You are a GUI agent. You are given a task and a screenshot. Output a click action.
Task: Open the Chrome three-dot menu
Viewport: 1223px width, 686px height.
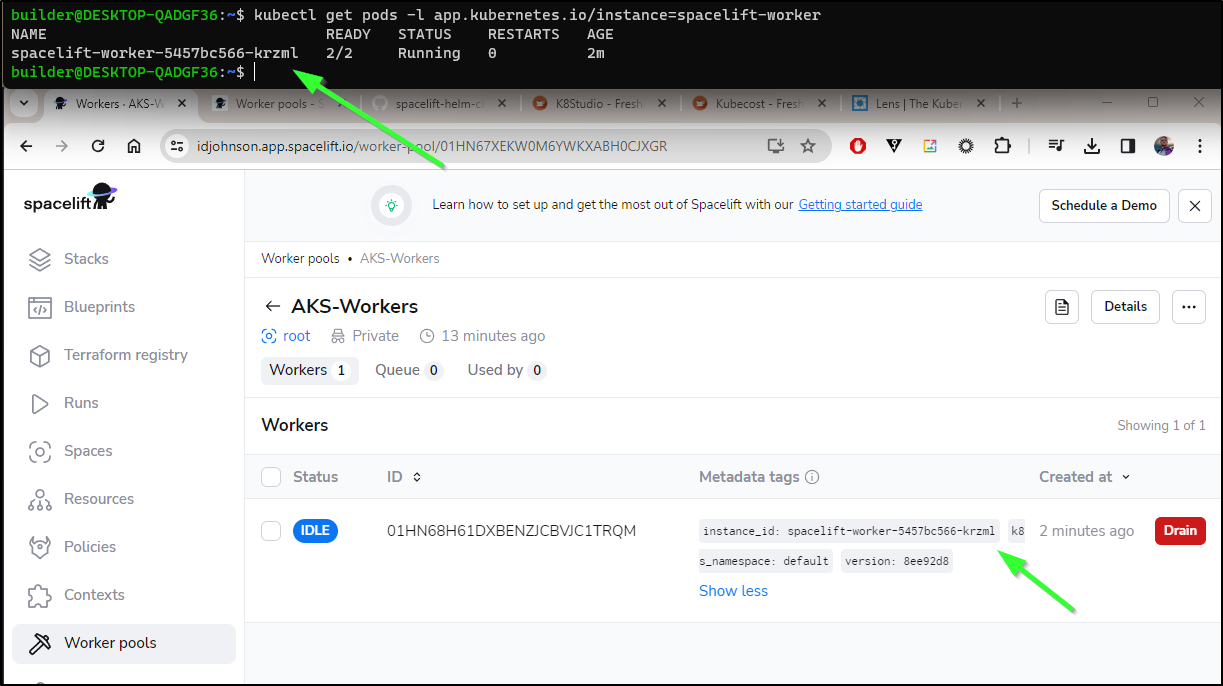[x=1200, y=146]
